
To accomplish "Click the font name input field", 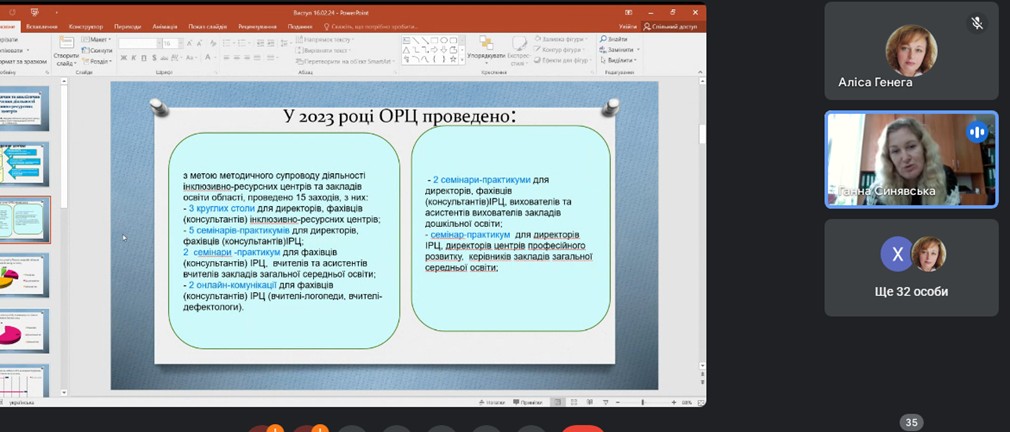I will pyautogui.click(x=138, y=43).
